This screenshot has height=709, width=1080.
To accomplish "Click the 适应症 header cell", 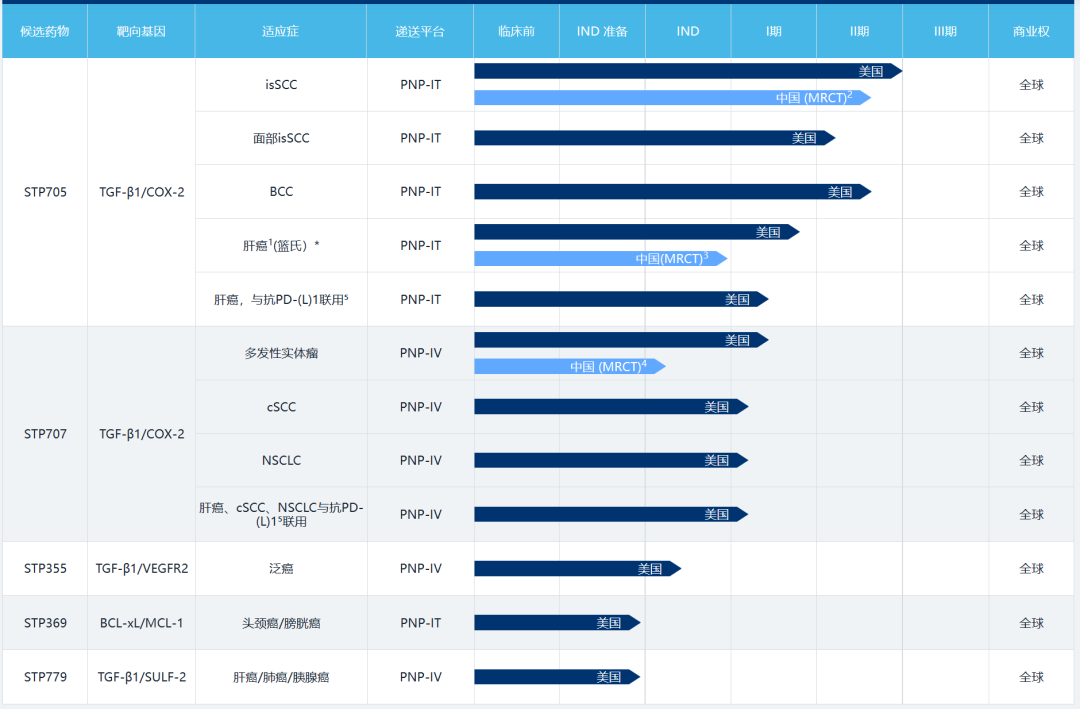I will (280, 31).
